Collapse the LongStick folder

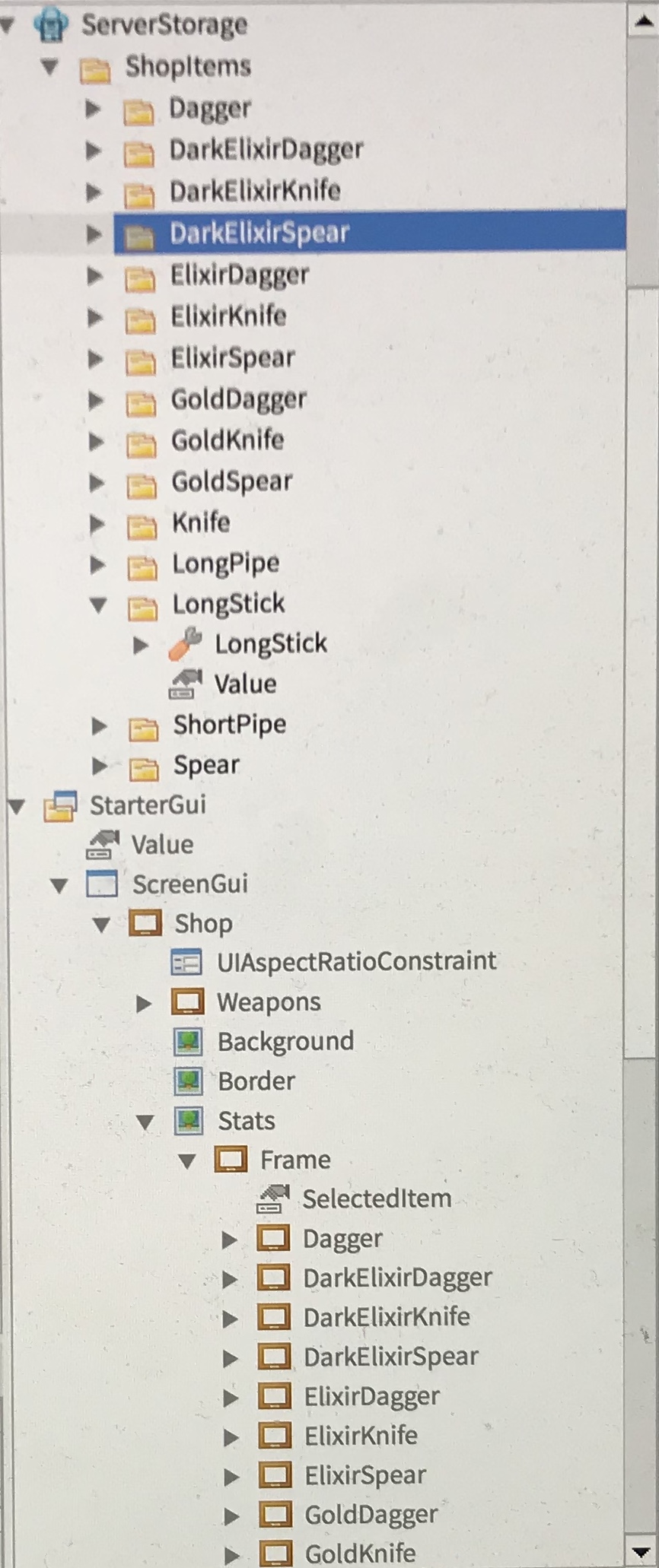pos(99,602)
